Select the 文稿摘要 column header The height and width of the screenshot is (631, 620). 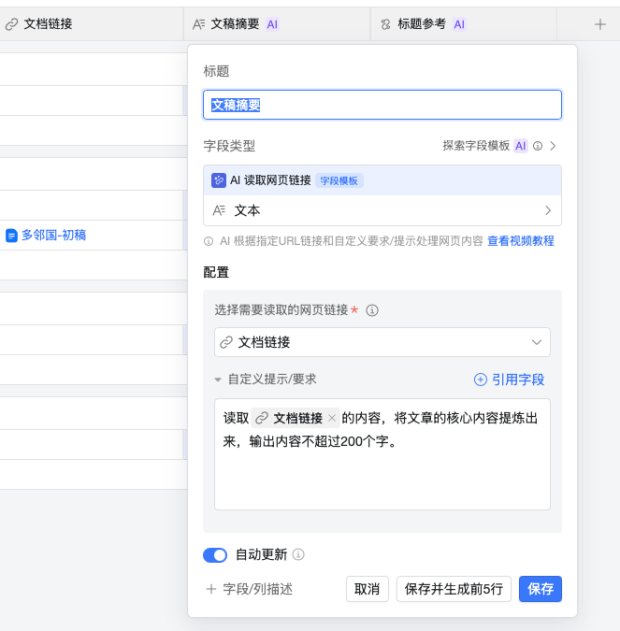[x=235, y=24]
